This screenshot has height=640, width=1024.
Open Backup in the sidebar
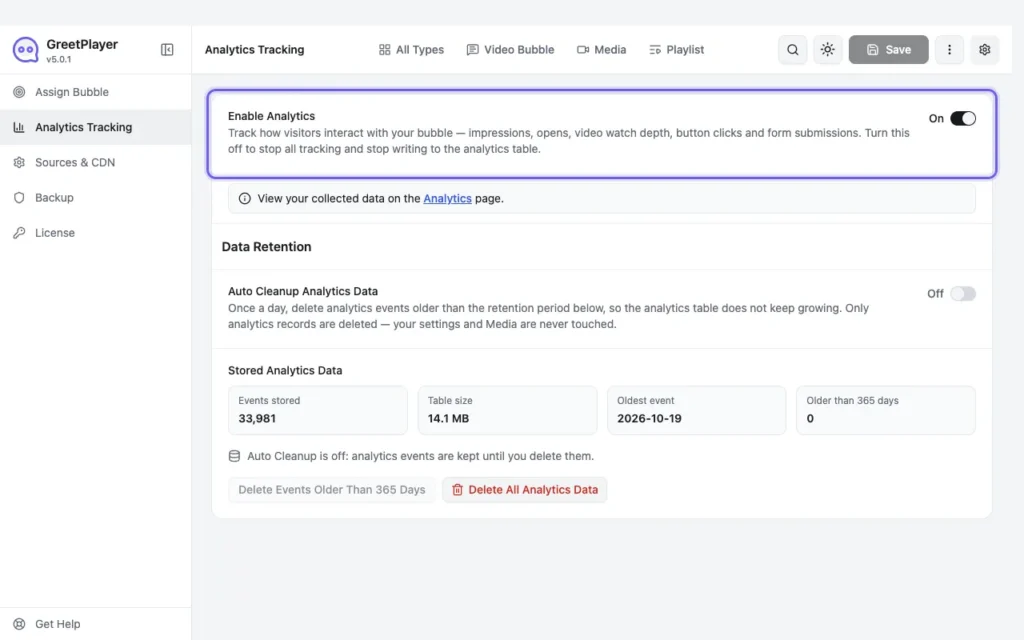click(95, 197)
